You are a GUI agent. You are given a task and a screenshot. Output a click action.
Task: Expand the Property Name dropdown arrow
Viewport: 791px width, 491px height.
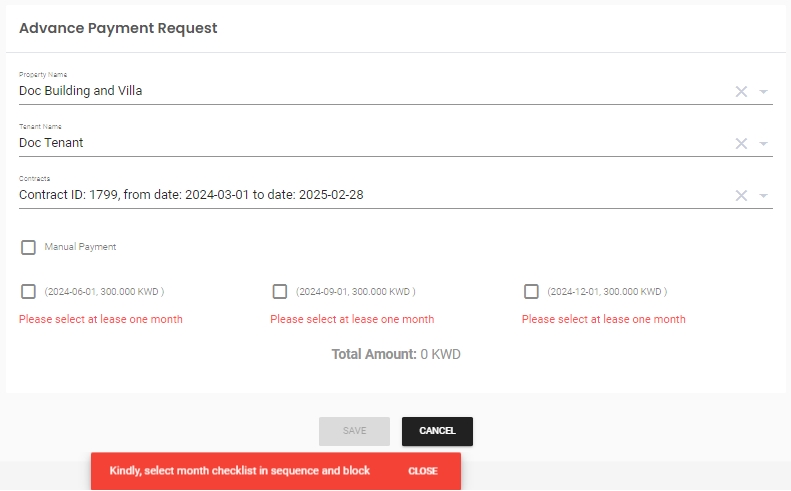click(763, 91)
